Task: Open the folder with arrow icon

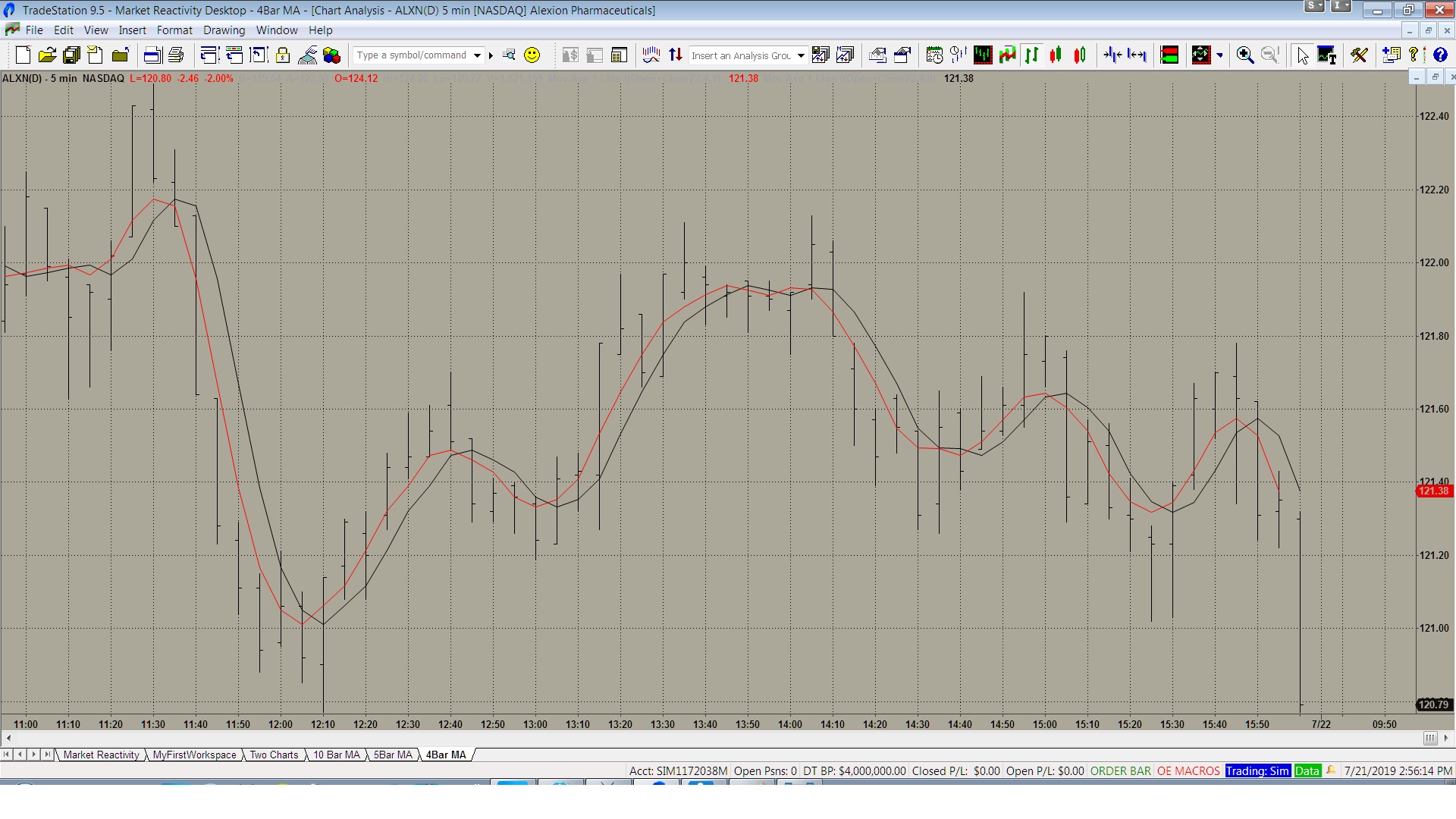Action: coord(120,55)
